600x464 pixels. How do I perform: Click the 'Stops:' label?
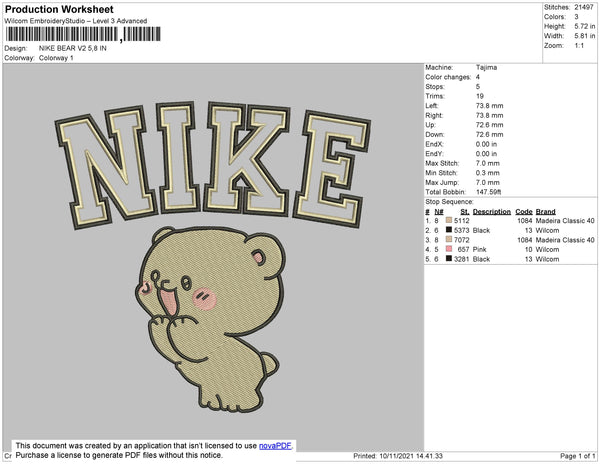click(x=435, y=86)
